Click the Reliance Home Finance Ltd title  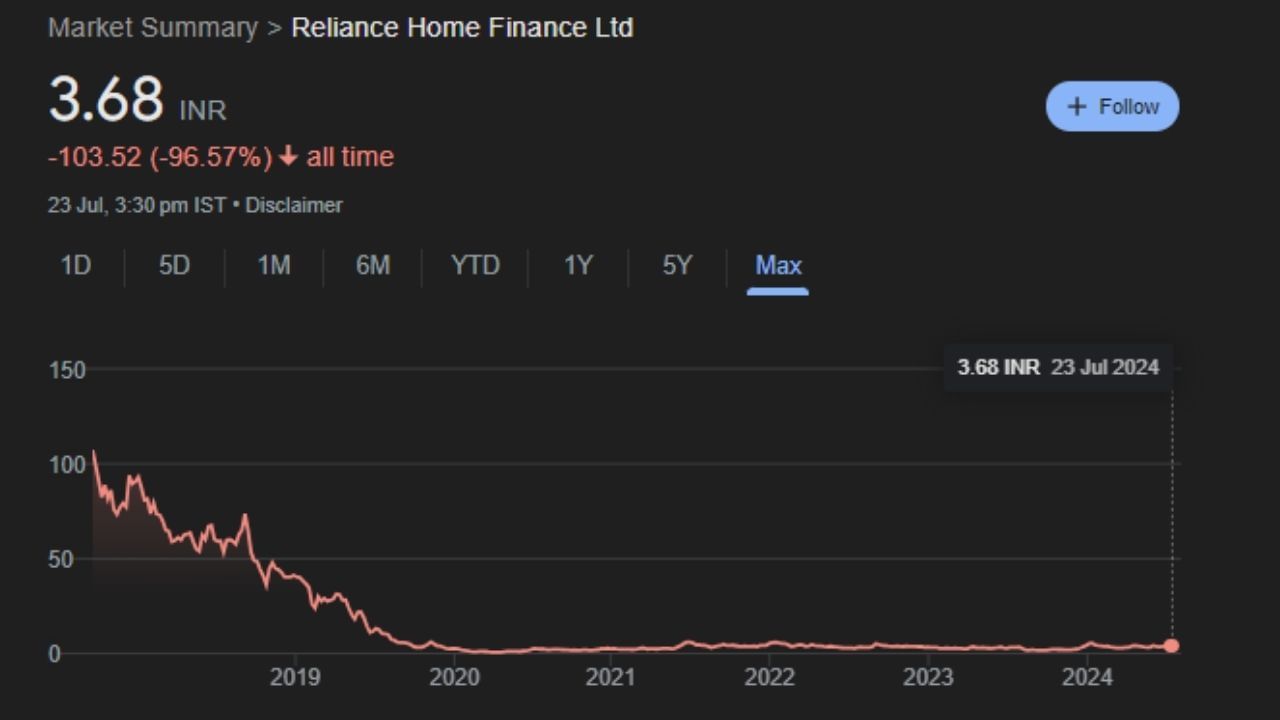[x=462, y=27]
